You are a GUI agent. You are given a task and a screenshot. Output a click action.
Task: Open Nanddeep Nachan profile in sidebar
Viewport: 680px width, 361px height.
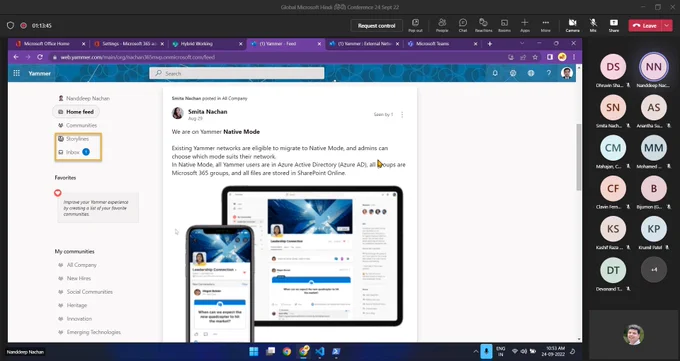pyautogui.click(x=84, y=98)
